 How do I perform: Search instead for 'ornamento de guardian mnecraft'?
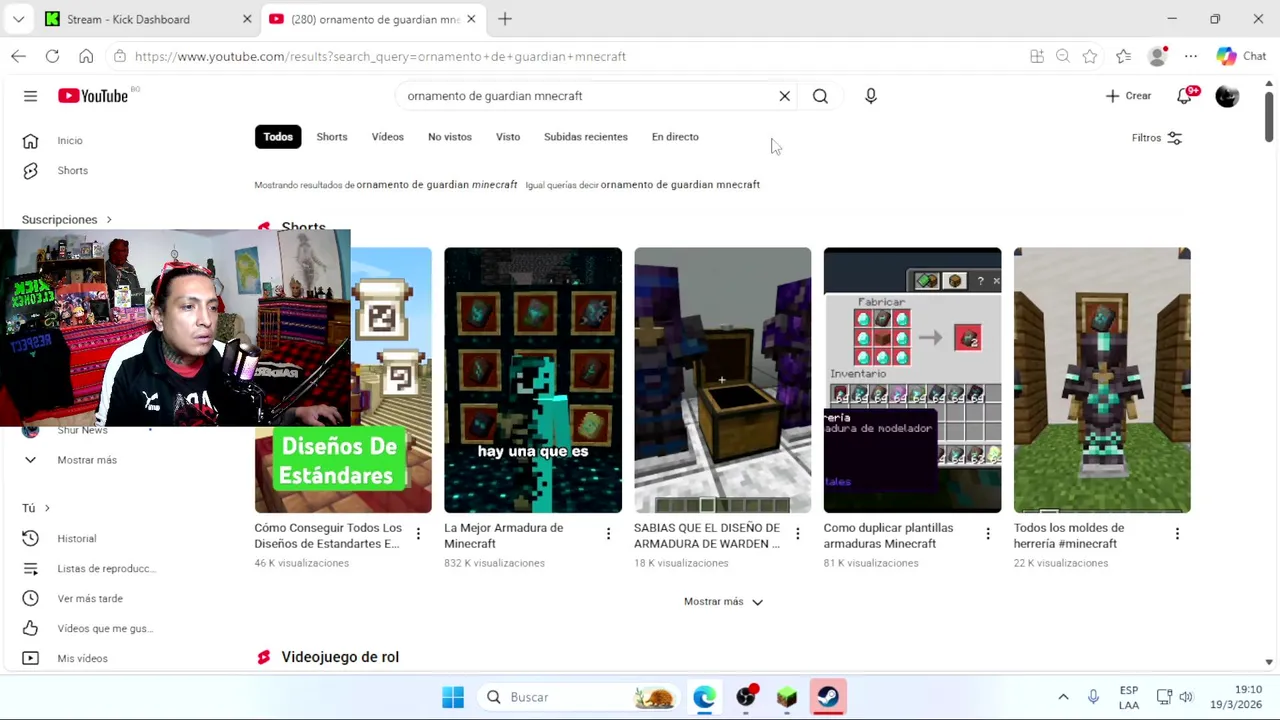pyautogui.click(x=680, y=185)
